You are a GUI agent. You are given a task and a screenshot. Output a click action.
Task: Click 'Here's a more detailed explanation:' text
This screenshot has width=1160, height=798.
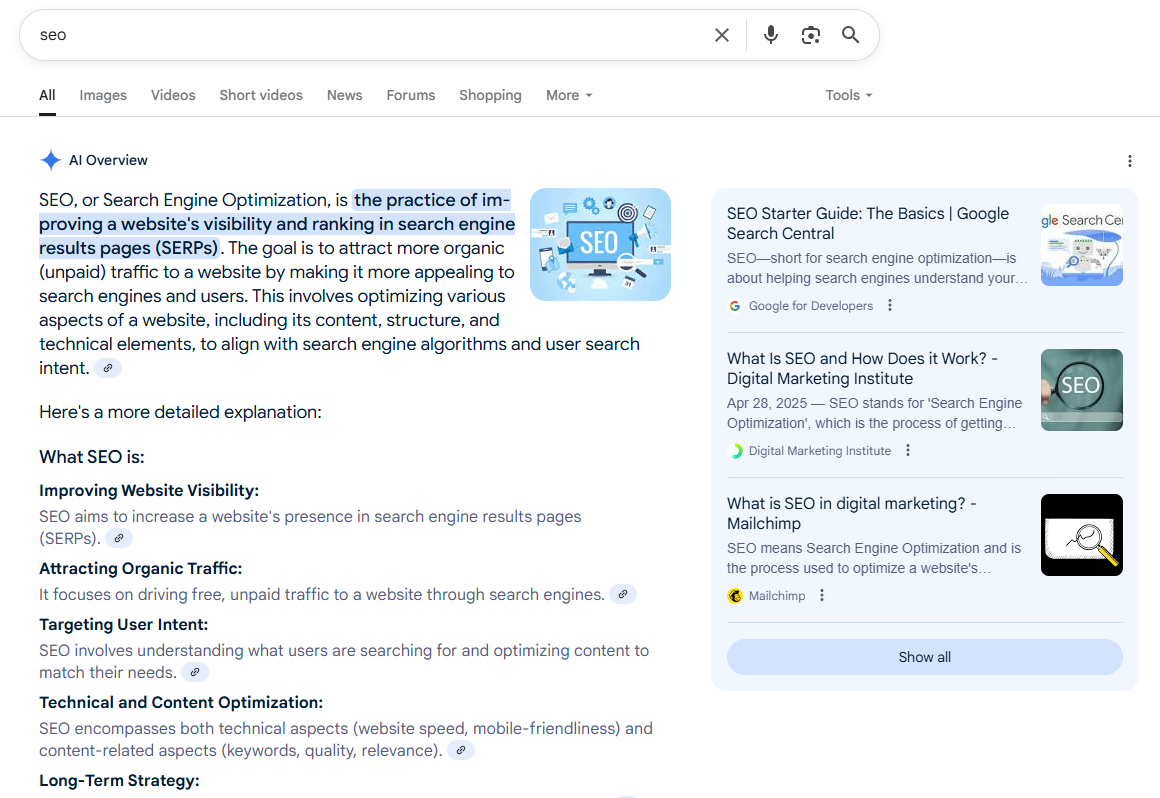coord(181,412)
